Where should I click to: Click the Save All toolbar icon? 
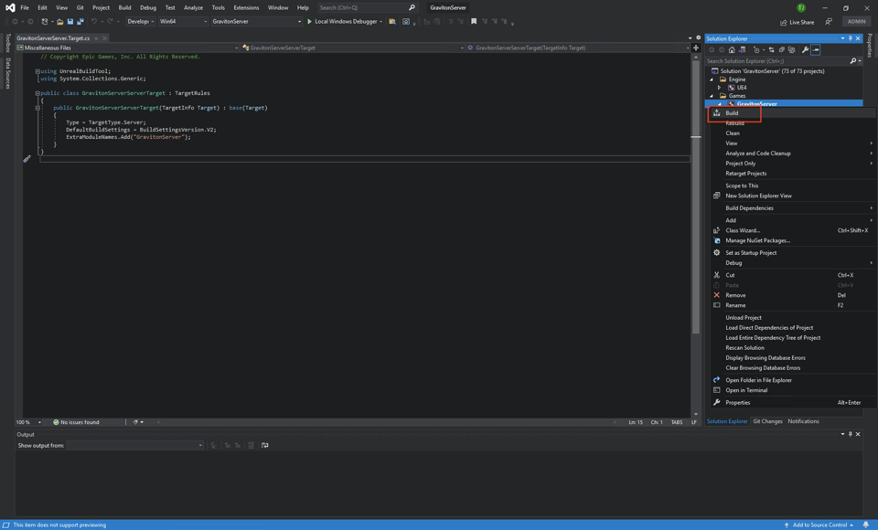click(80, 21)
